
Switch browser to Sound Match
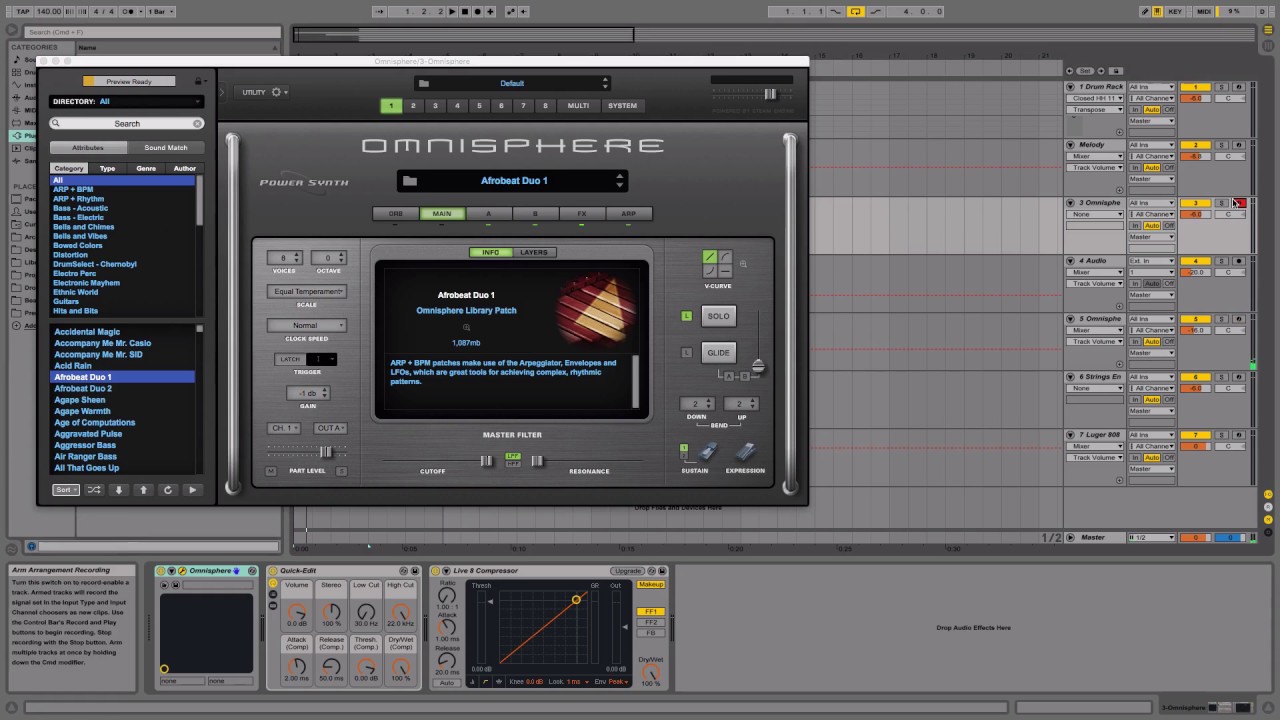[166, 148]
